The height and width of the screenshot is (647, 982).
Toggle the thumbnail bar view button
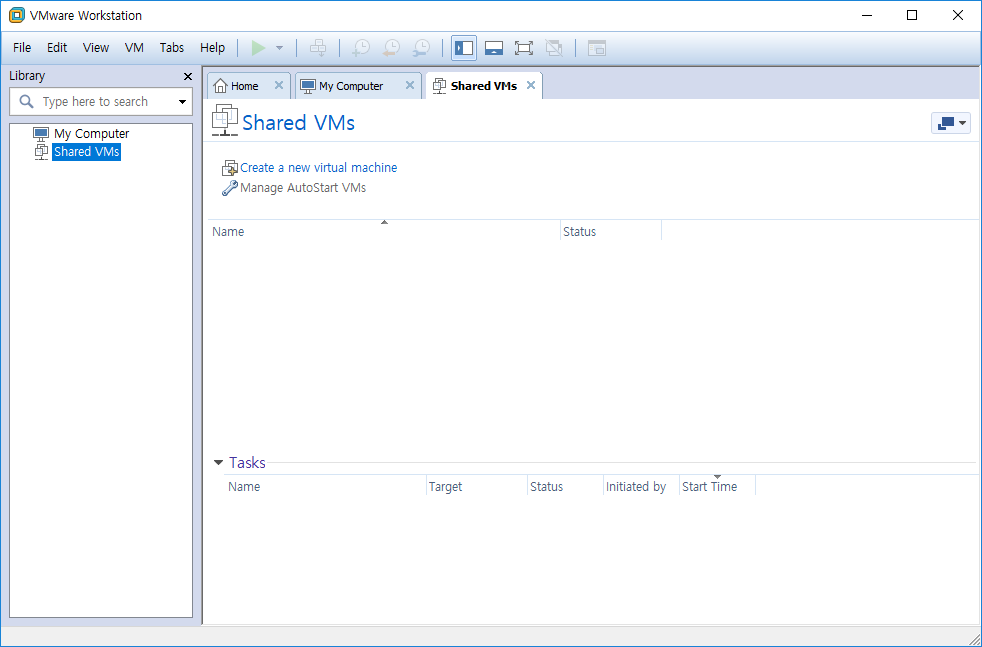click(494, 48)
